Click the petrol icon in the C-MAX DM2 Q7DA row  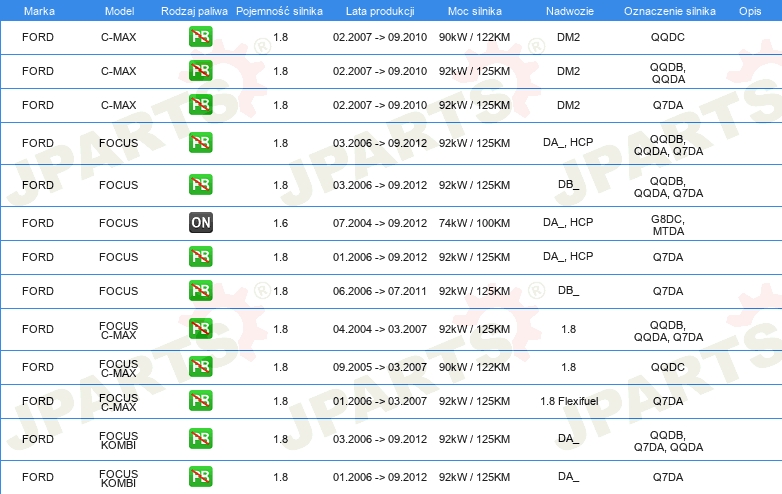[x=200, y=105]
